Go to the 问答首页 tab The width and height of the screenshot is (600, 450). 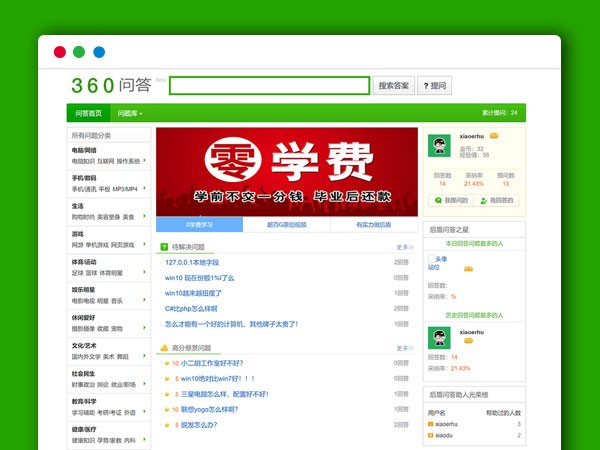[89, 113]
